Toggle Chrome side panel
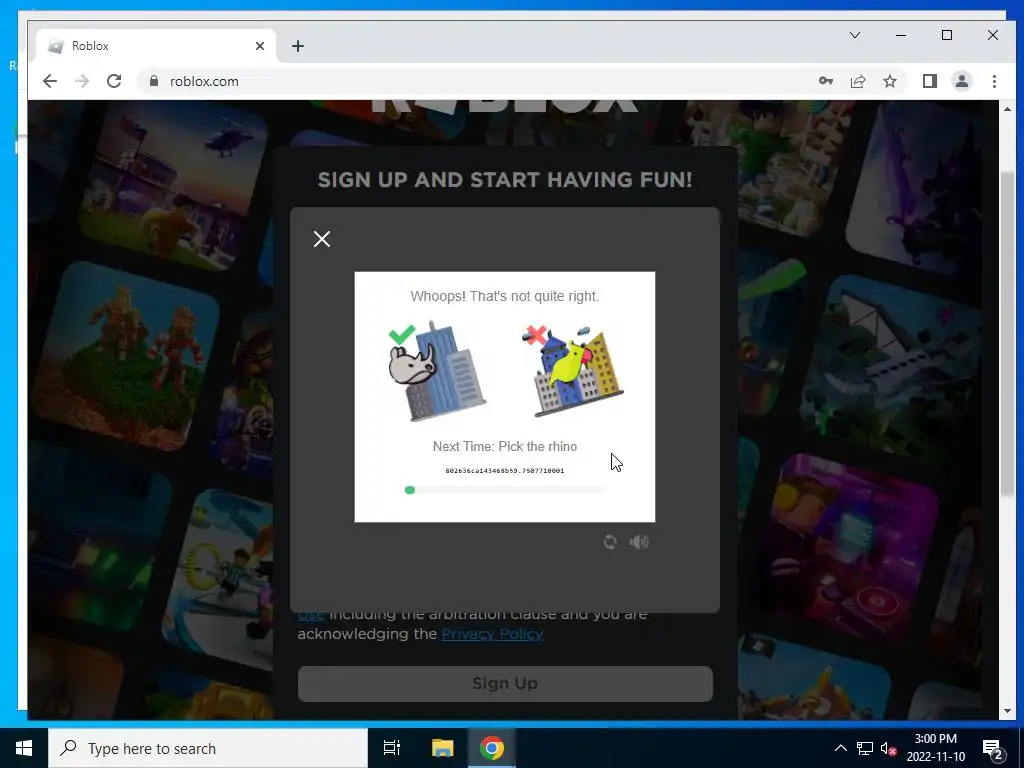1024x768 pixels. coord(929,81)
